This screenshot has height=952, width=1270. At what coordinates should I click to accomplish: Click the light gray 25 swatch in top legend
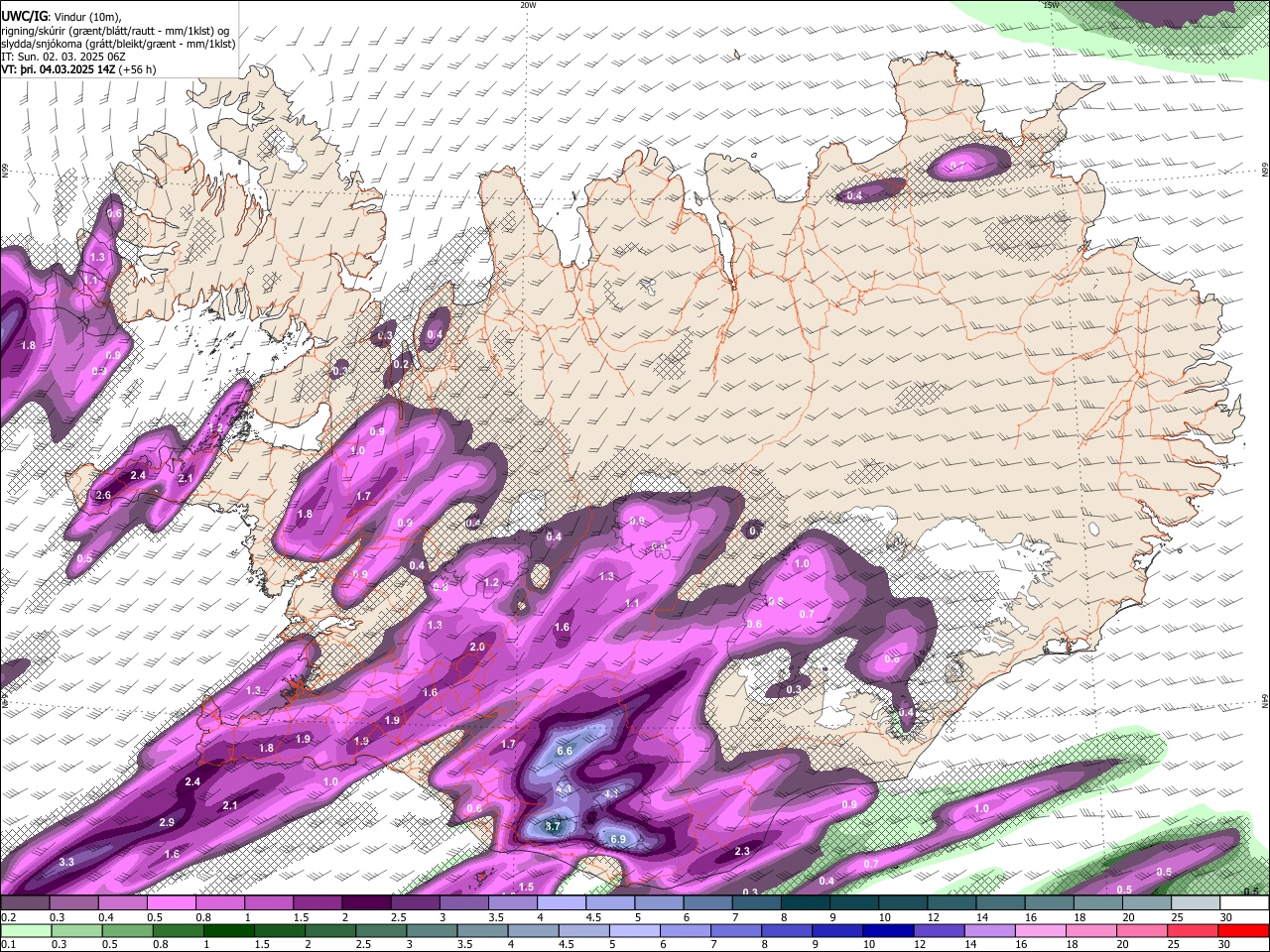[1195, 903]
